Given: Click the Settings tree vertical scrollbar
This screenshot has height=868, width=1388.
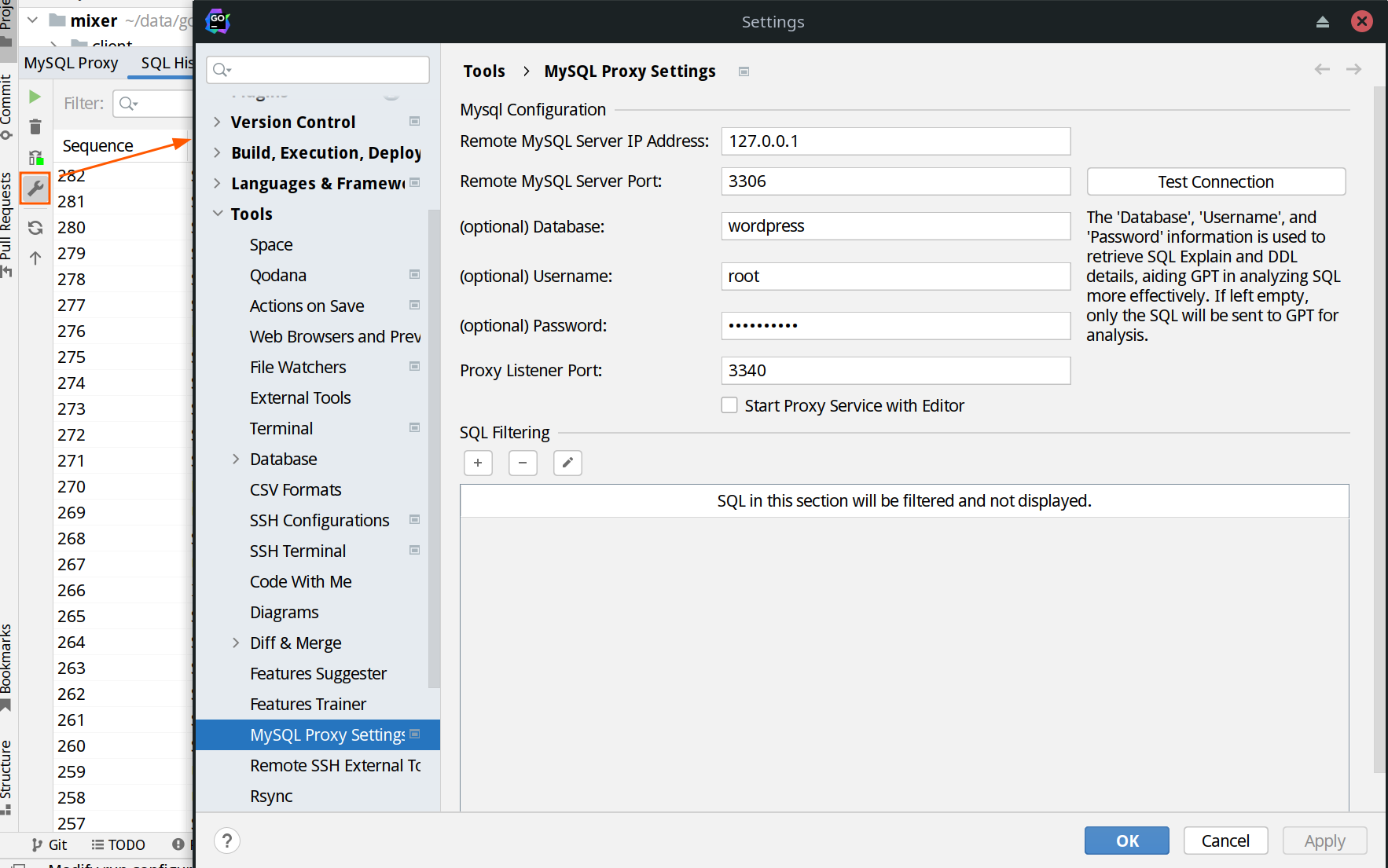Looking at the screenshot, I should 434,448.
